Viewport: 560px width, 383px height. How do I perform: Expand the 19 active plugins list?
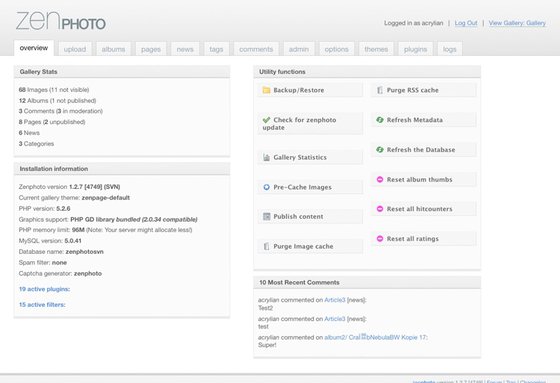click(44, 289)
